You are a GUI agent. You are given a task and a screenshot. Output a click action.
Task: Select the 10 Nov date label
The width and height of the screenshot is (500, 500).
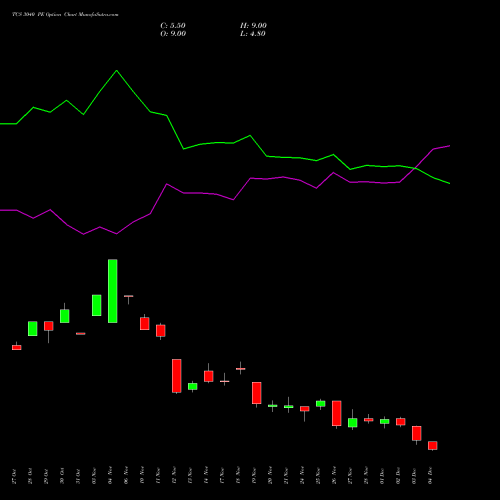click(x=142, y=476)
